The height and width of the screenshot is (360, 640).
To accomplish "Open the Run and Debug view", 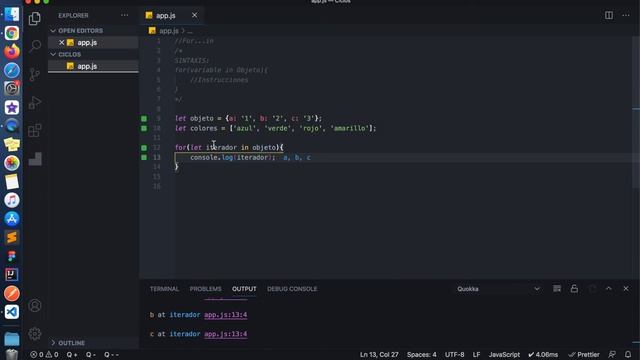I will [35, 102].
